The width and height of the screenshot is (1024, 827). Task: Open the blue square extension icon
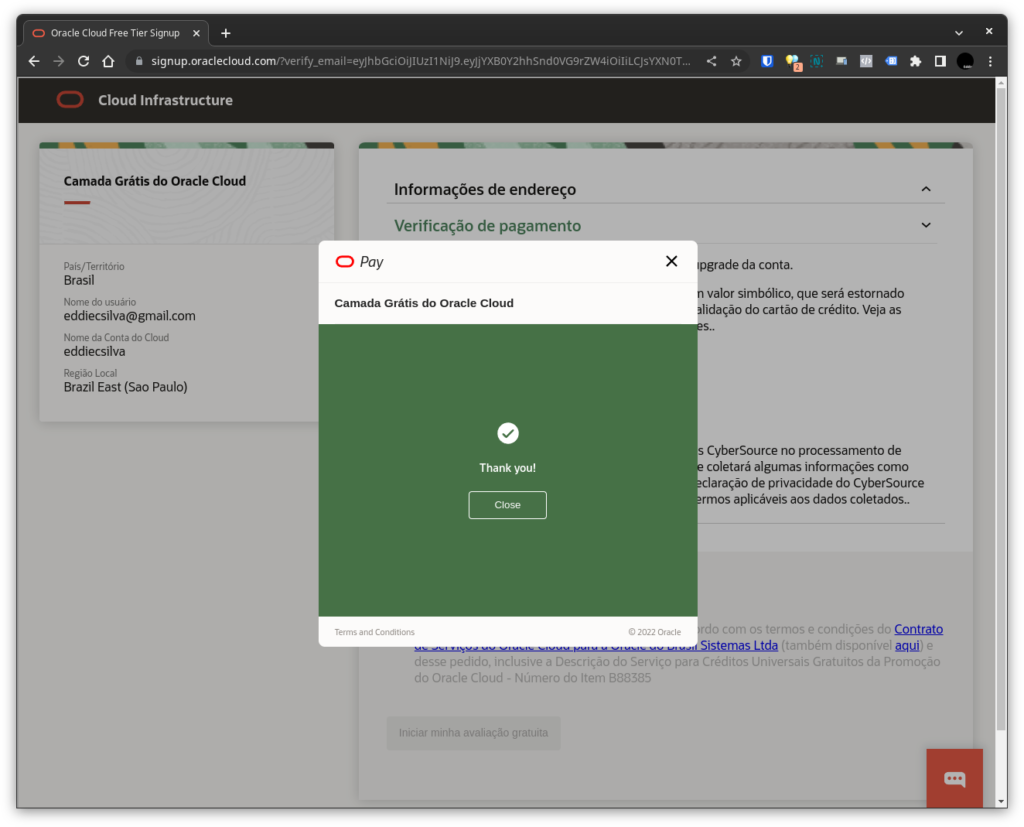(x=891, y=61)
